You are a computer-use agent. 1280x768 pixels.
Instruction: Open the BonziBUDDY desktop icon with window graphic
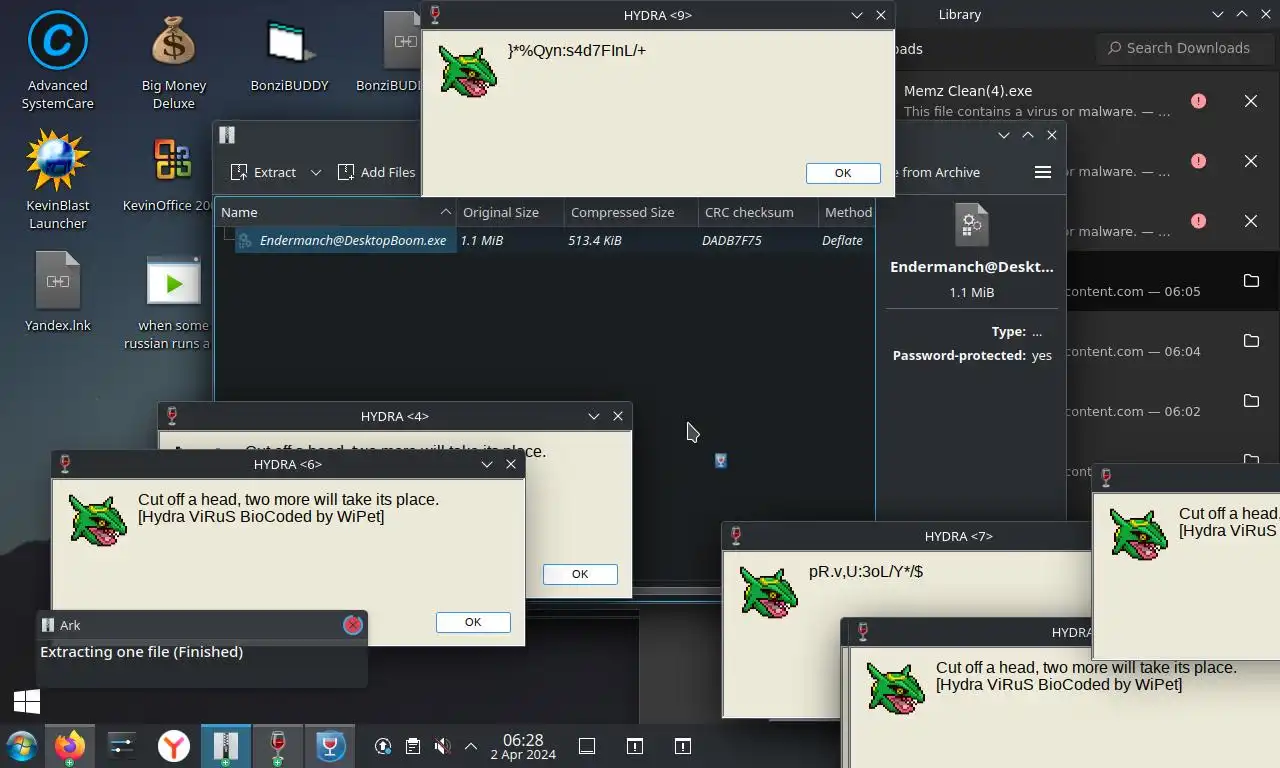[290, 52]
